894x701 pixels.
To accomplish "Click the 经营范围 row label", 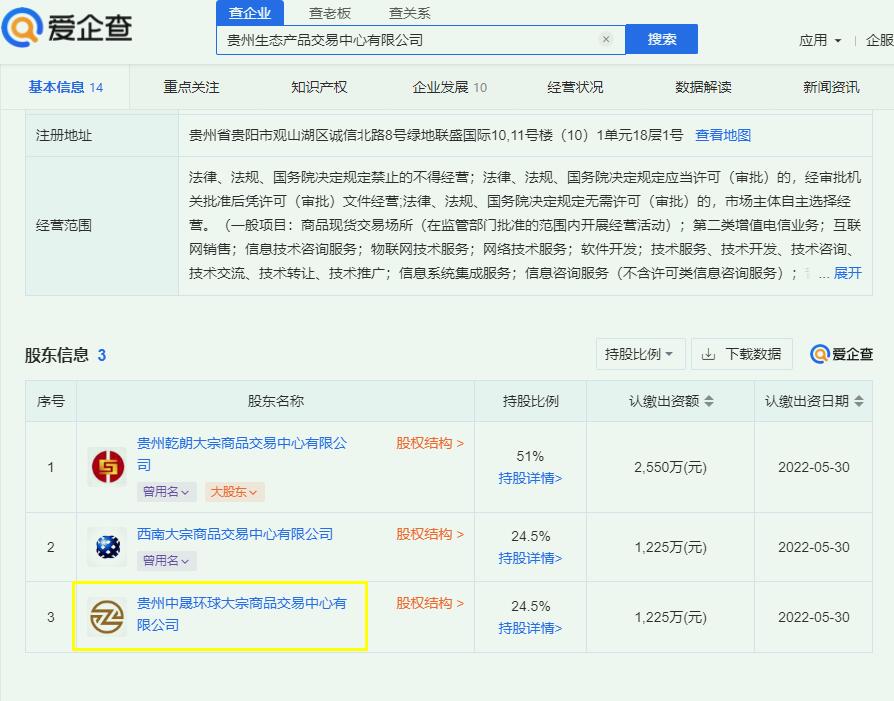I will click(x=64, y=225).
